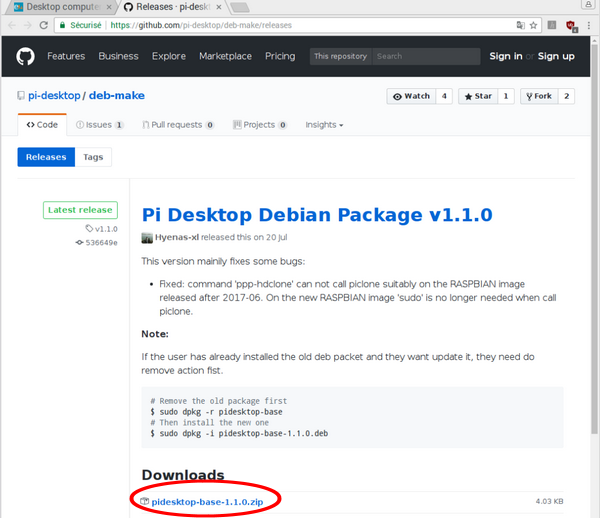Click the Downloads heading

(183, 475)
